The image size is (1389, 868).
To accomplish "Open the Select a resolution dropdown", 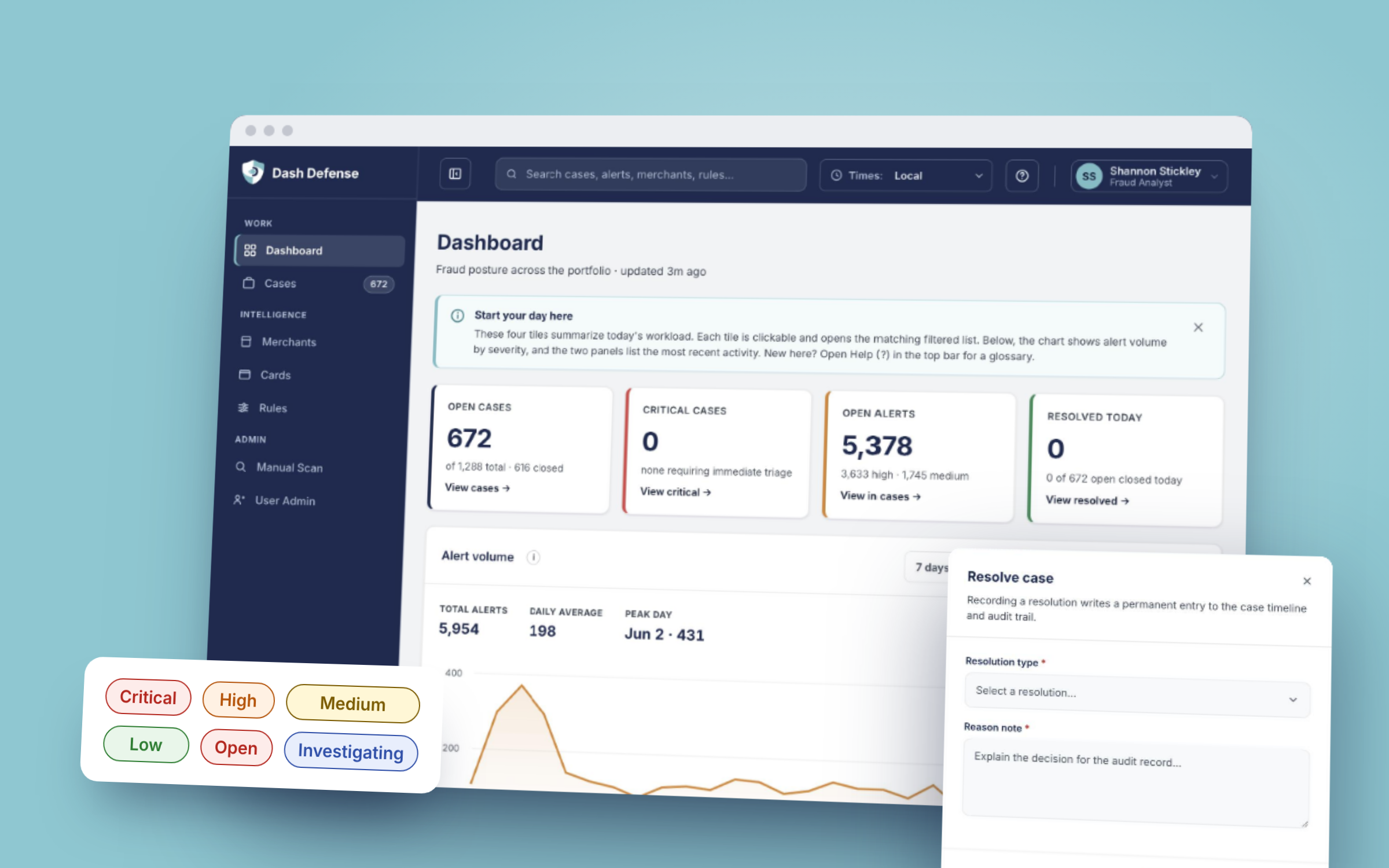I will point(1137,696).
